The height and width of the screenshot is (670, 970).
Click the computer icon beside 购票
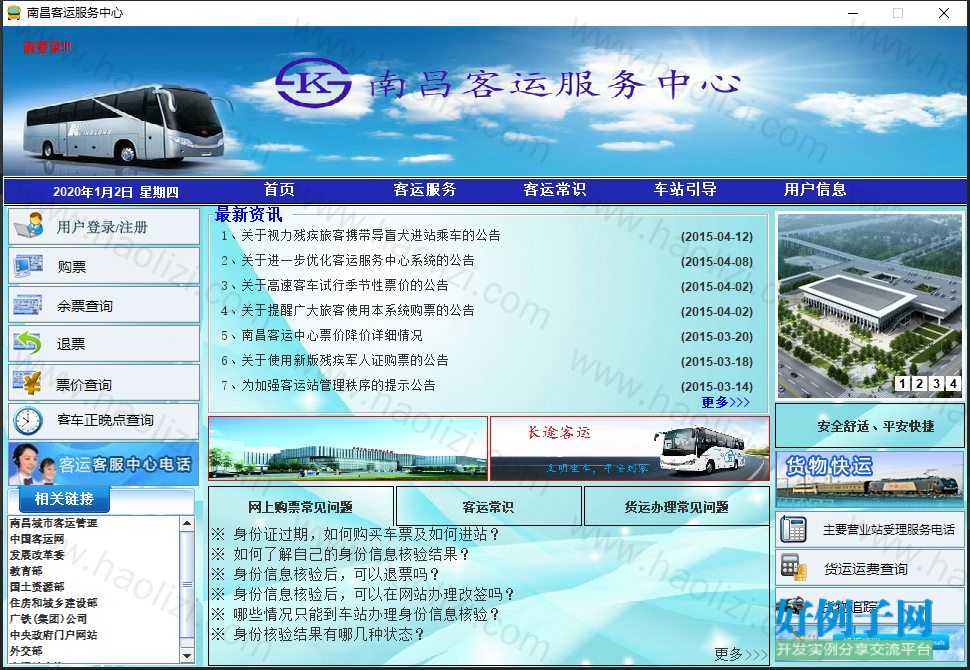coord(28,265)
